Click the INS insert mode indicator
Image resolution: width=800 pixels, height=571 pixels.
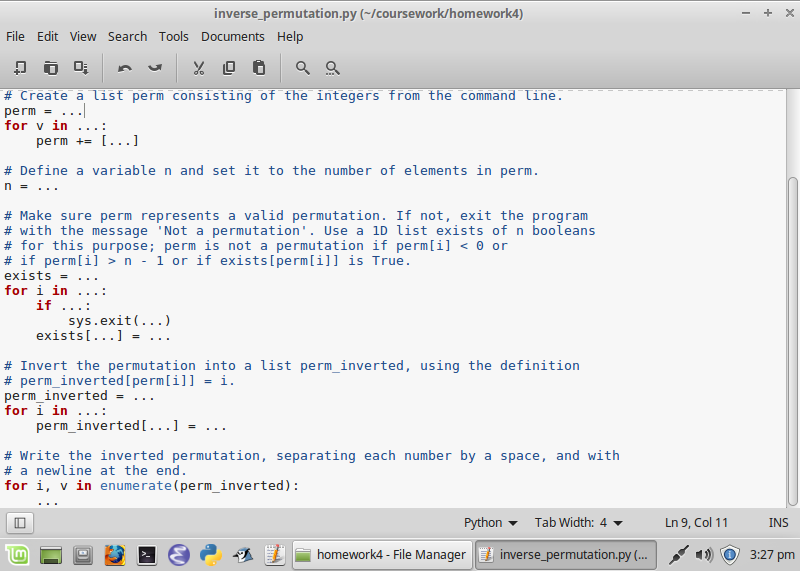pos(779,523)
